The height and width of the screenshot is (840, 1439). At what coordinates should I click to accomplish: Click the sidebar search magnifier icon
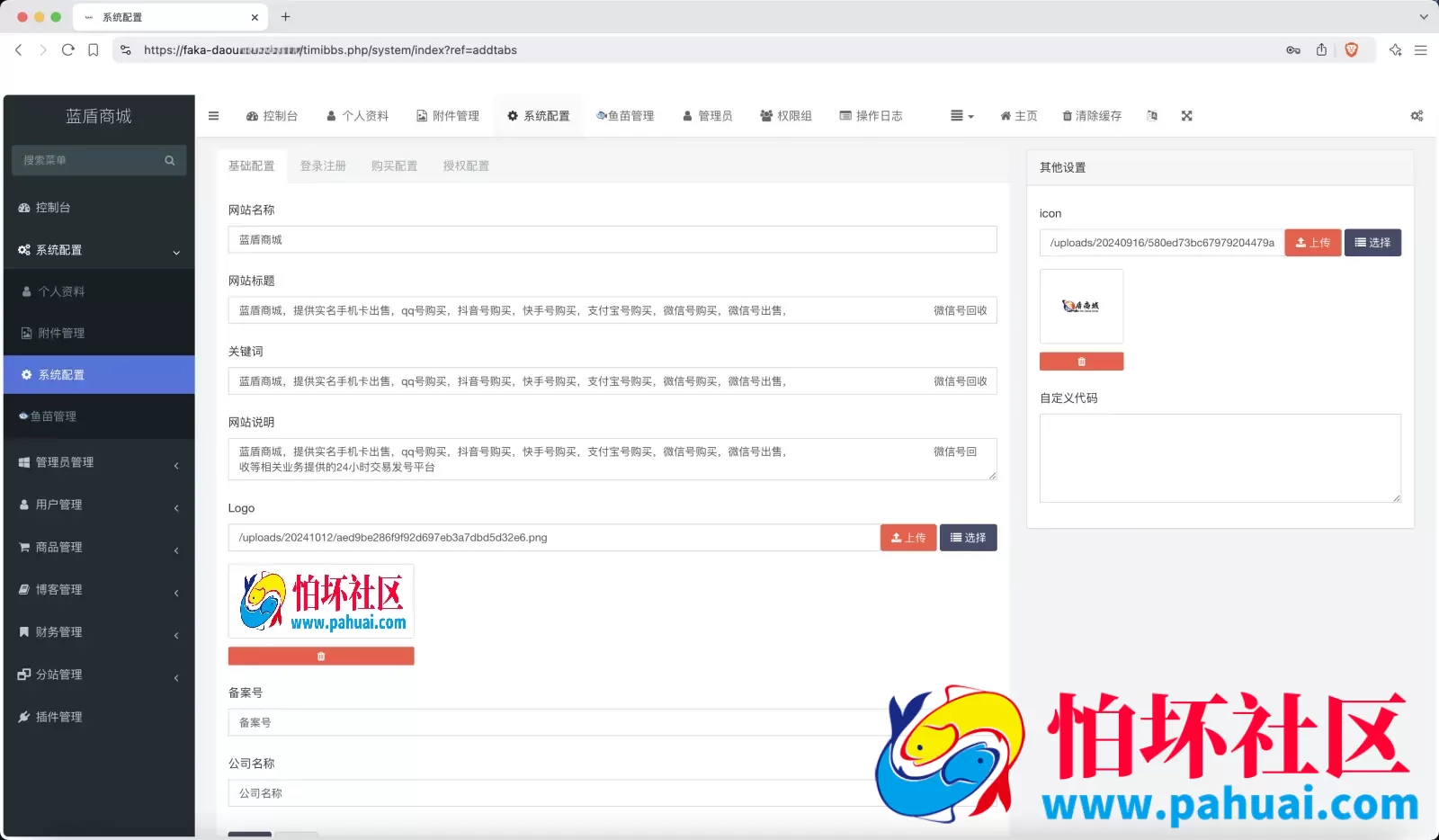click(x=169, y=160)
